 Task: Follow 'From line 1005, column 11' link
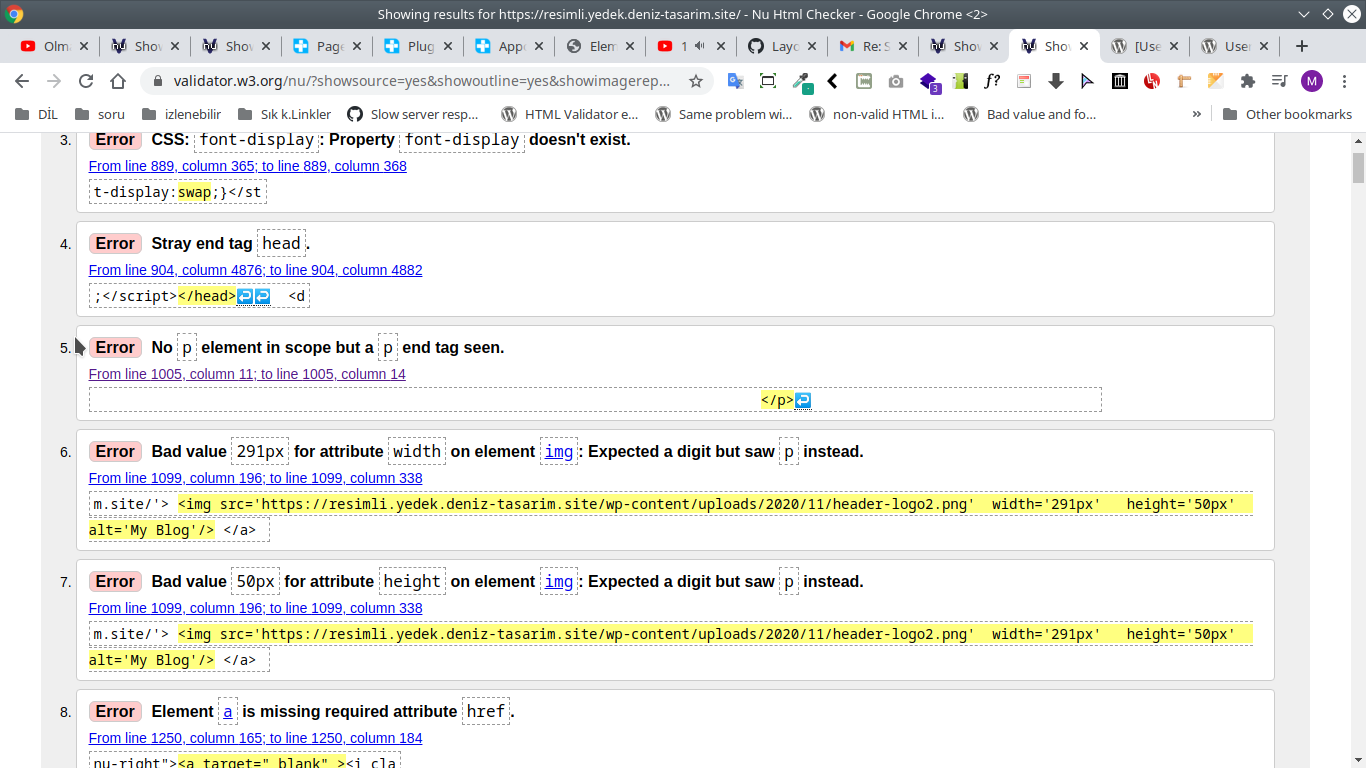coord(247,374)
